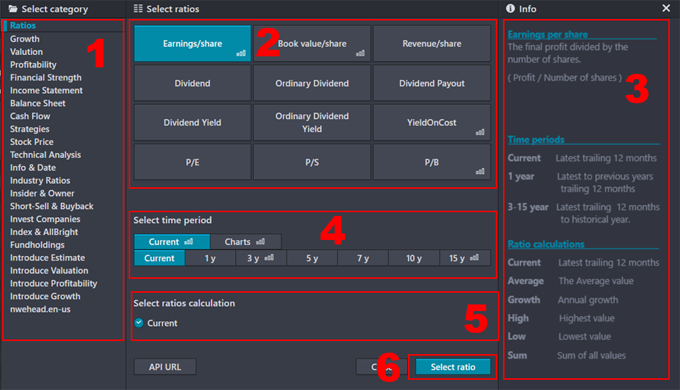Switch to the Charts tab
680x390 pixels.
click(245, 242)
